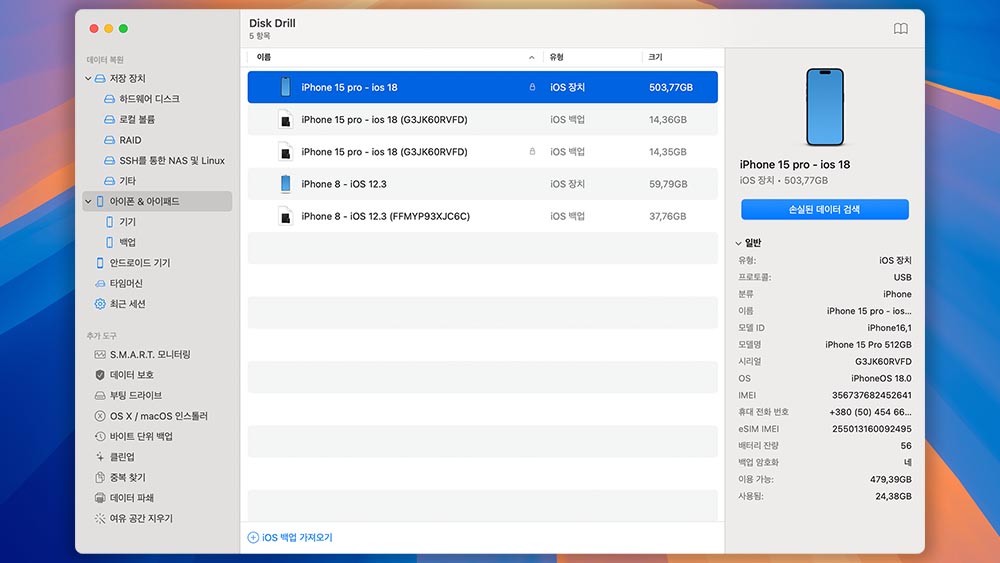Click available space value 479,39GB
This screenshot has width=1000, height=563.
[x=890, y=479]
